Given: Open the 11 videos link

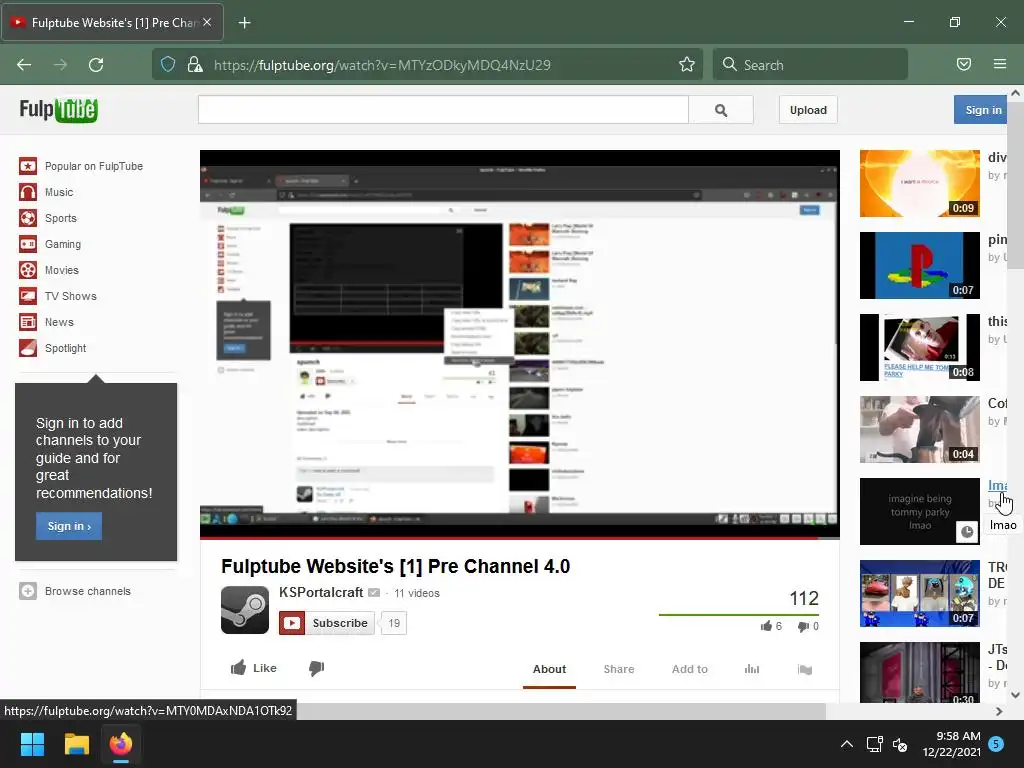Looking at the screenshot, I should pyautogui.click(x=417, y=593).
